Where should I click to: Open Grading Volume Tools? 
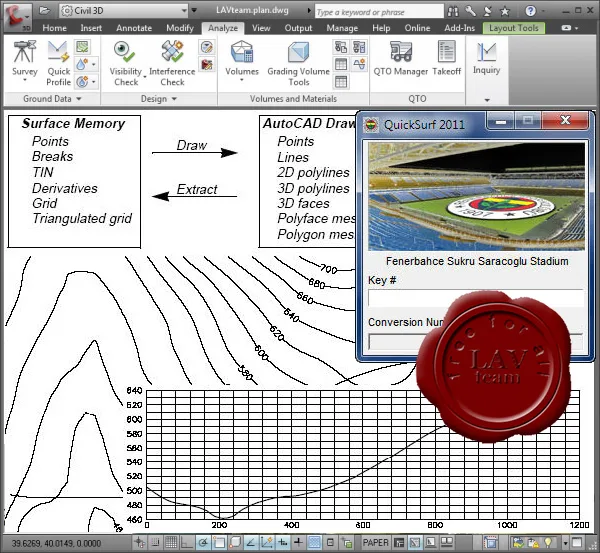tap(298, 63)
